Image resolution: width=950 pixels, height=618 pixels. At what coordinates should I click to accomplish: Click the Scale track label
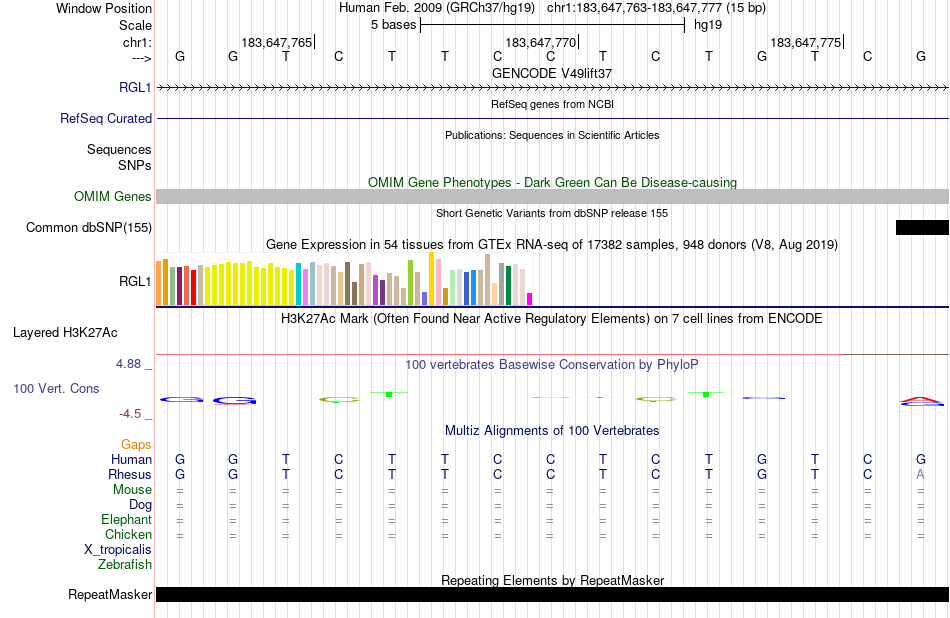(x=135, y=25)
